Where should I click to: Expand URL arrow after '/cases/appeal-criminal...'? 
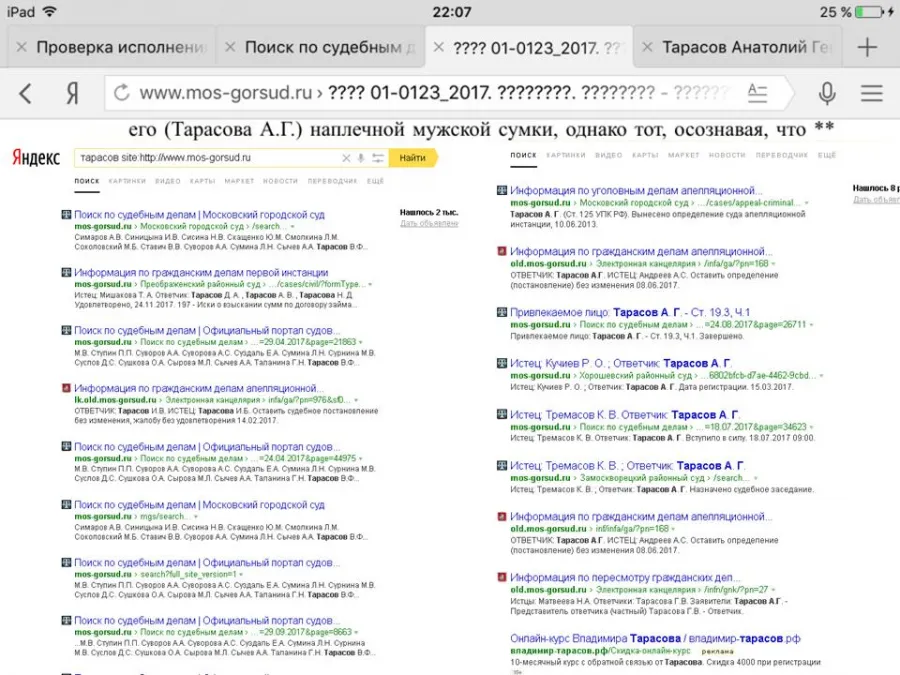coord(806,203)
